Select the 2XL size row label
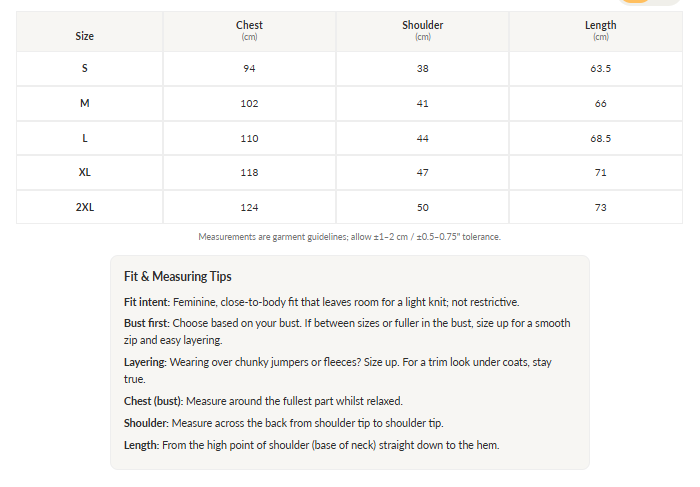This screenshot has width=700, height=487. coord(85,207)
